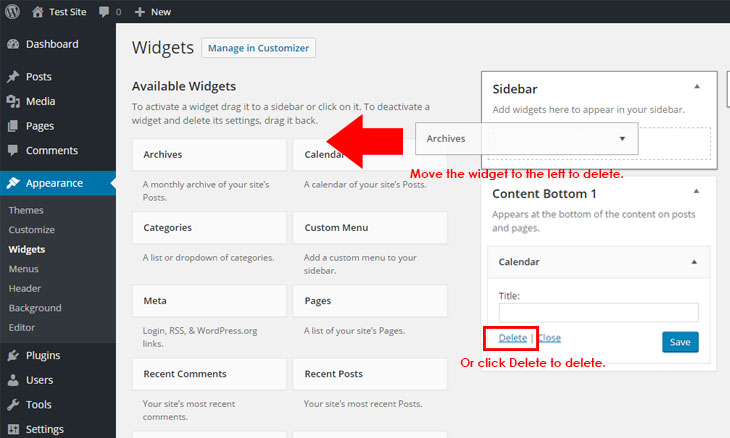Open the comments bubble icon in admin bar
The image size is (730, 438).
pos(104,12)
